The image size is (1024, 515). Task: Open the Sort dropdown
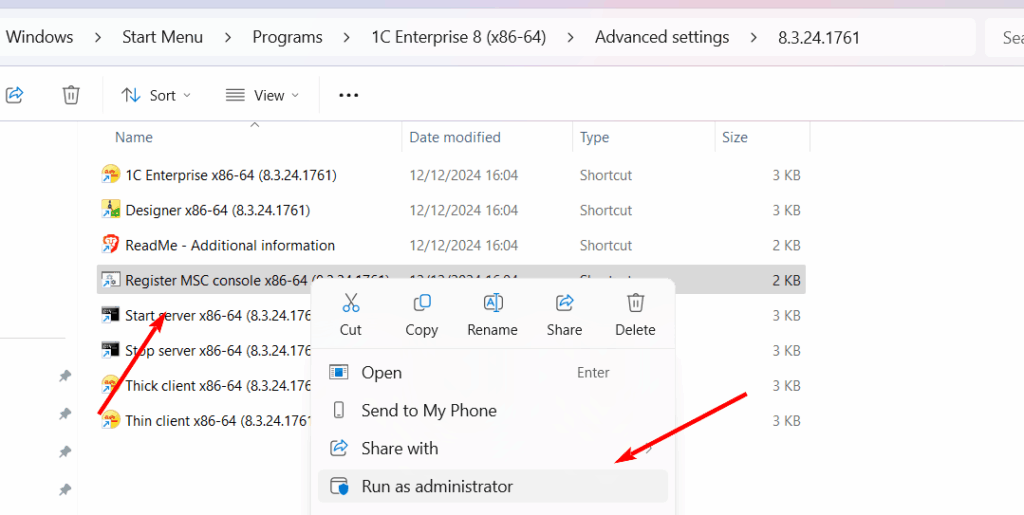pos(157,95)
